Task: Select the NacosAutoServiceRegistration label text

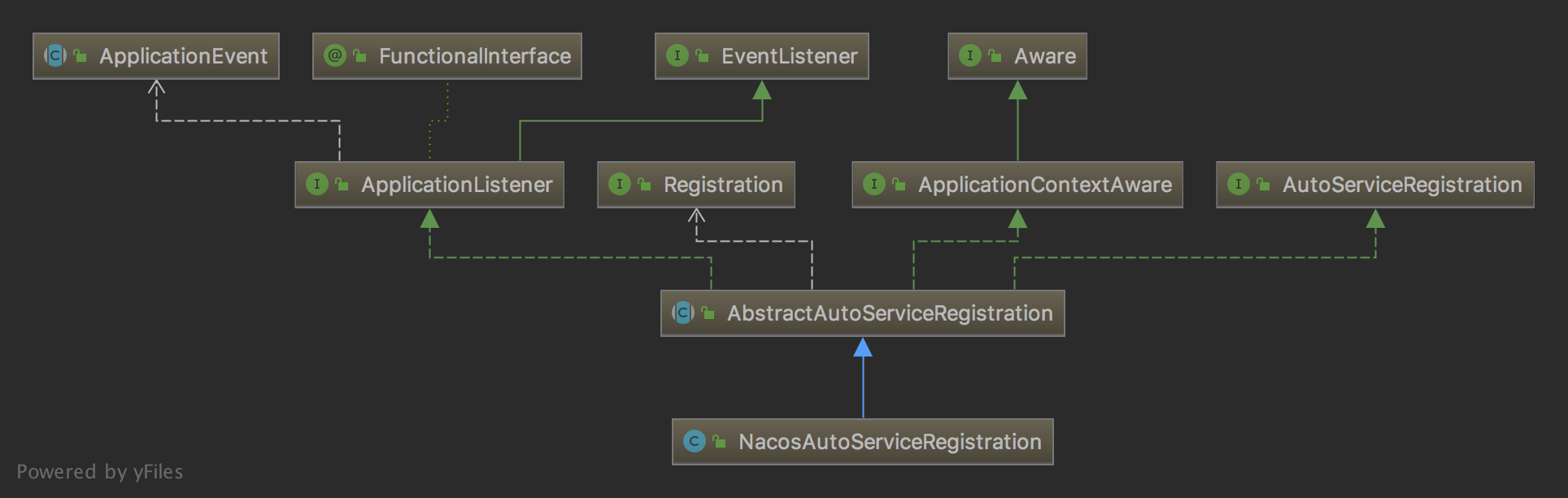Action: coord(890,442)
